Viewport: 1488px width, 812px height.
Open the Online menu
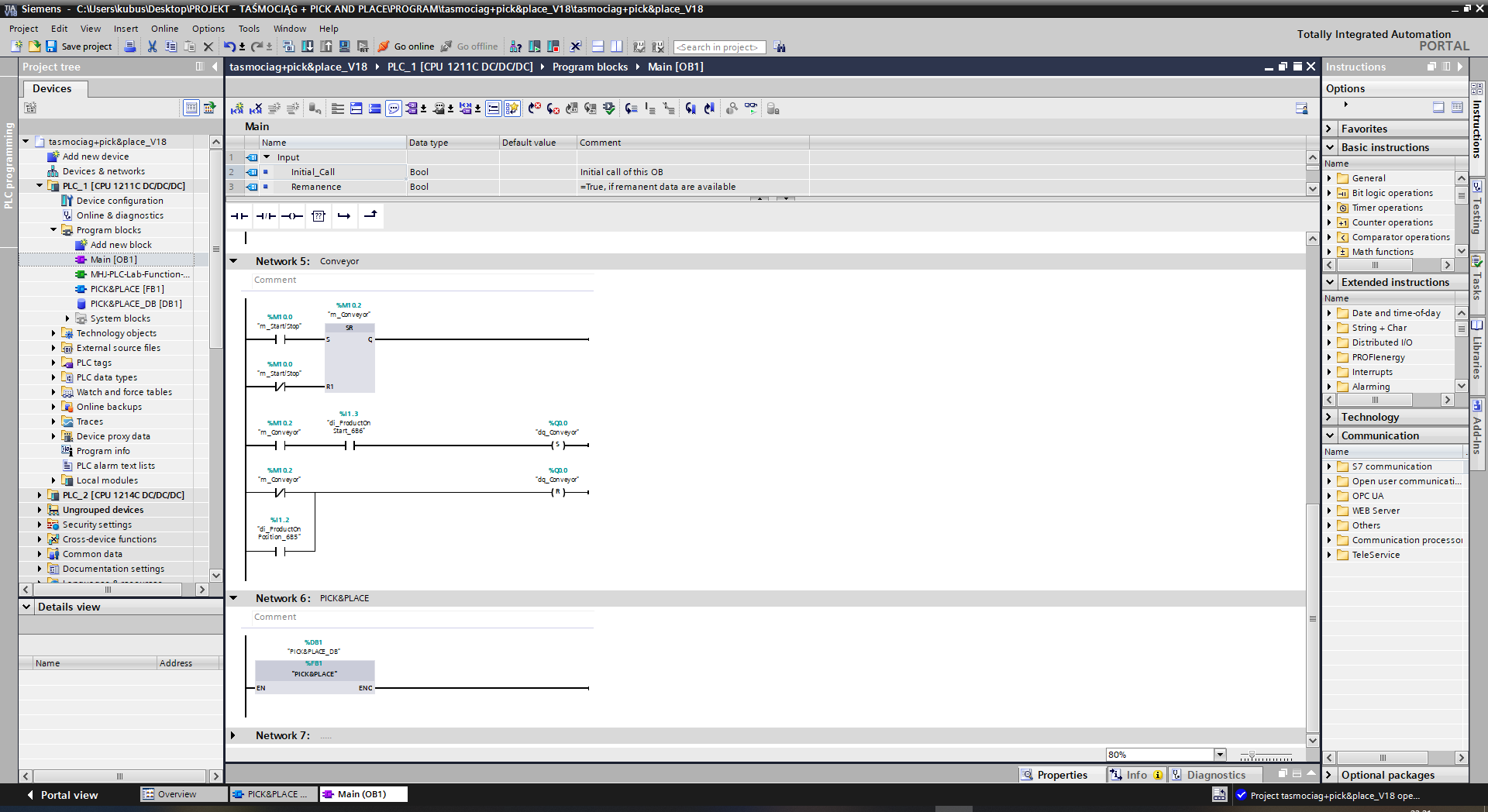[164, 29]
